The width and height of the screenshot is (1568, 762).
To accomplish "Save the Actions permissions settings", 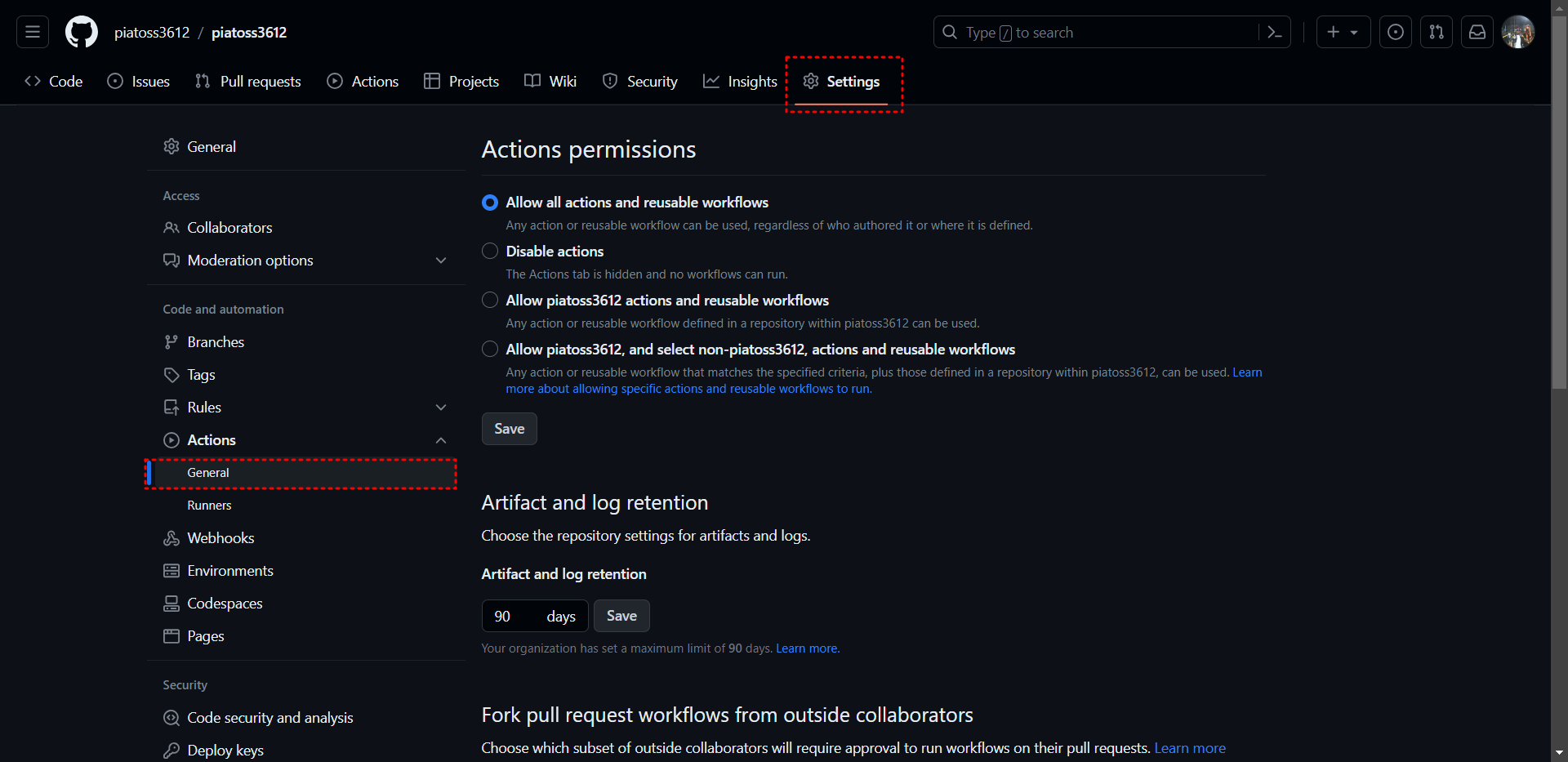I will click(x=510, y=429).
